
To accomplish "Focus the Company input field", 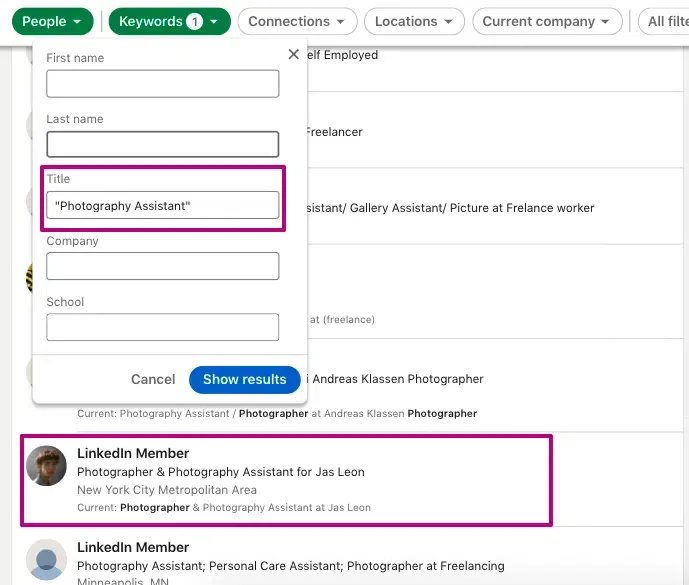I will click(x=163, y=266).
